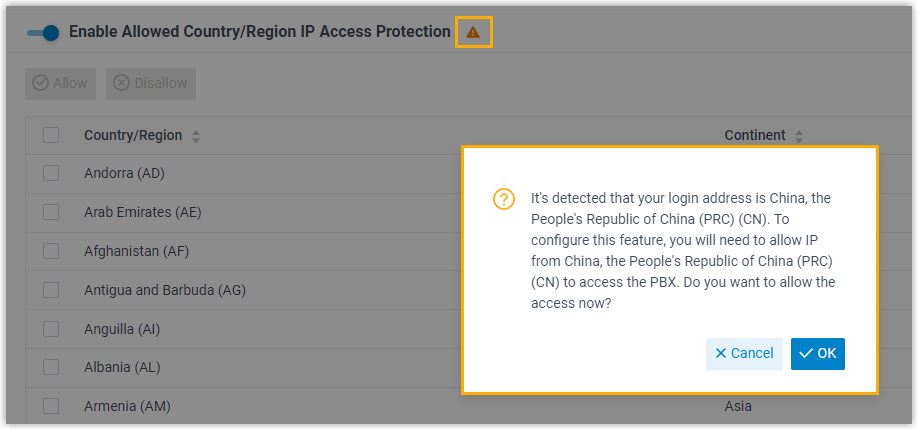This screenshot has width=918, height=430.
Task: Cancel the allow access dialog
Action: [x=744, y=353]
